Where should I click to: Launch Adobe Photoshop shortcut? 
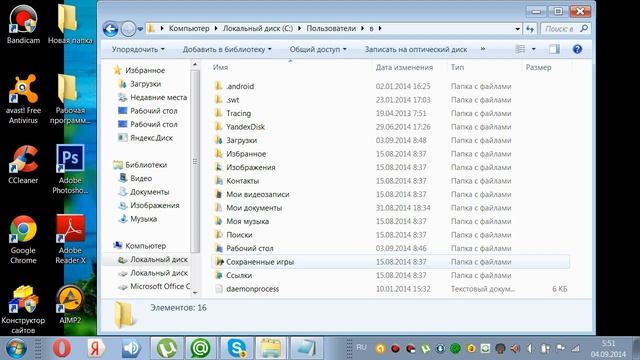pyautogui.click(x=70, y=169)
